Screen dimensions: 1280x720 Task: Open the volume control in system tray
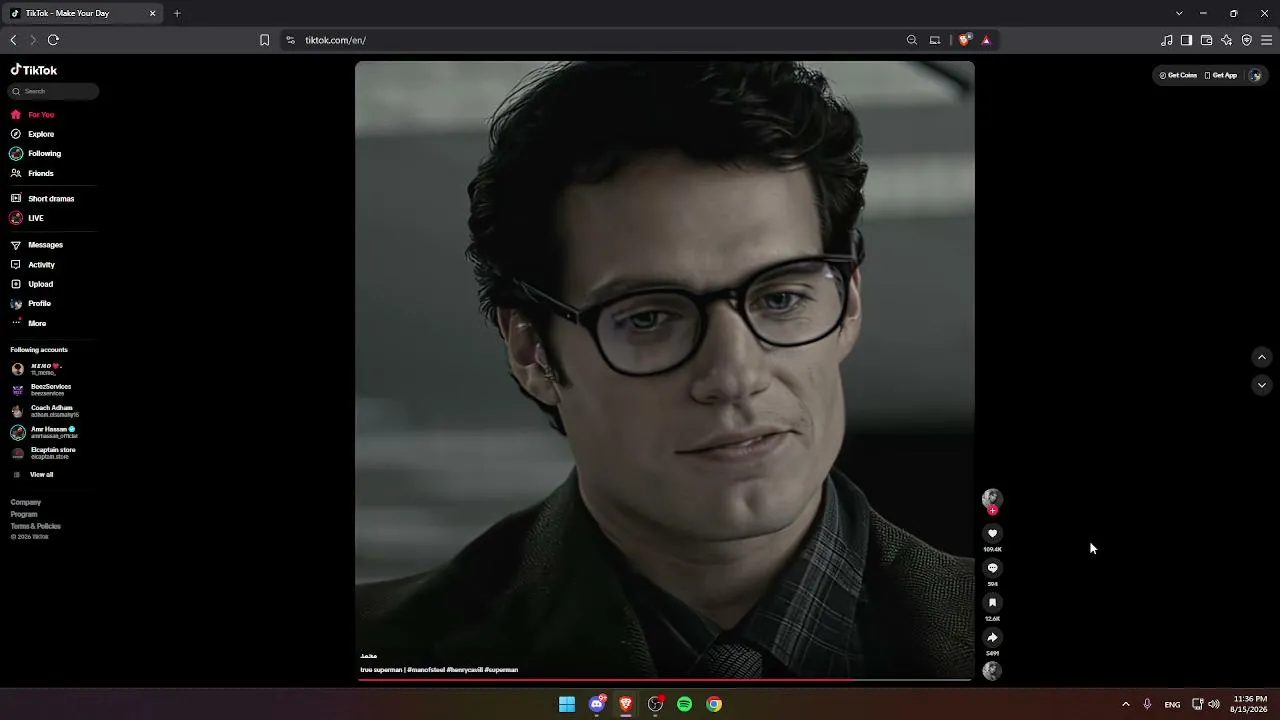pyautogui.click(x=1214, y=704)
